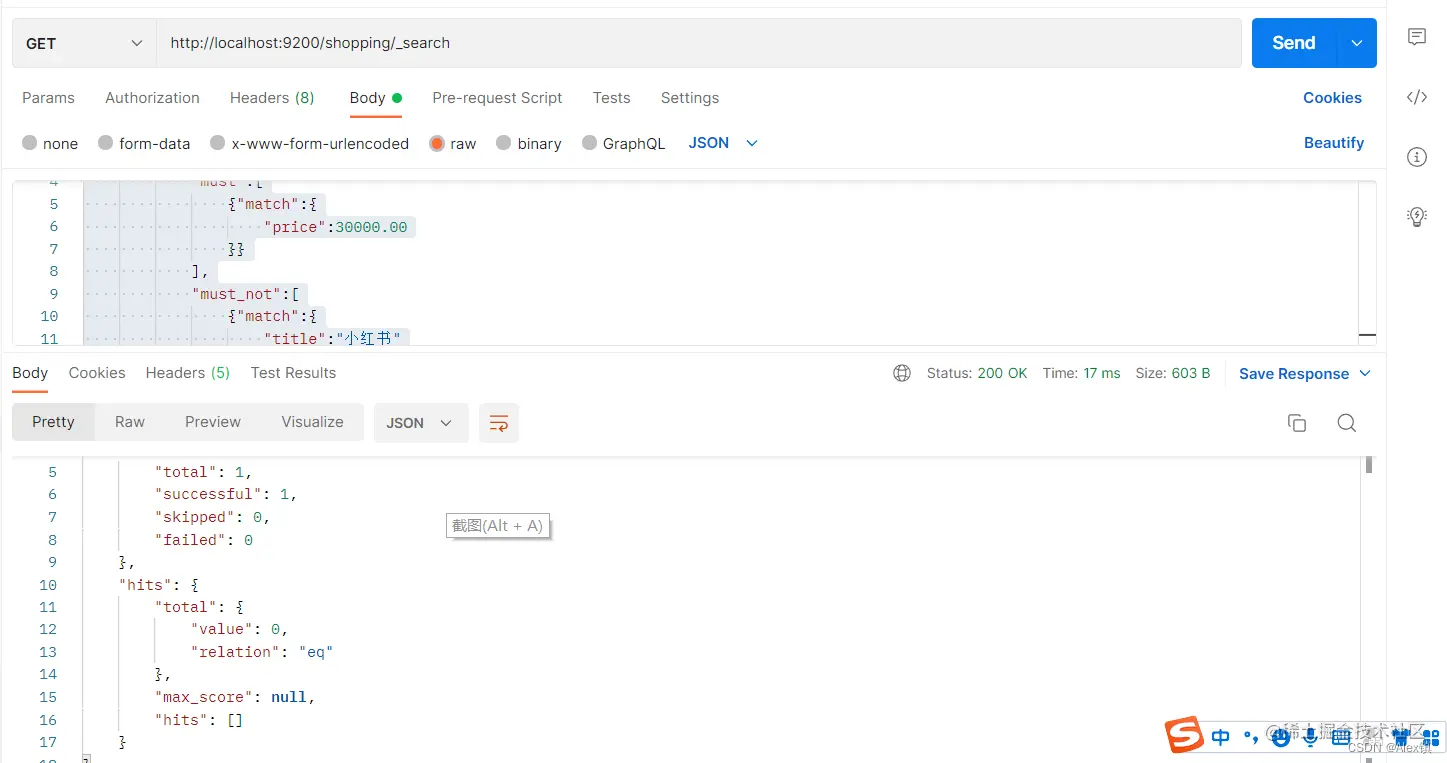Viewport: 1447px width, 763px height.
Task: Click the lightbulb related requests icon
Action: tap(1416, 216)
